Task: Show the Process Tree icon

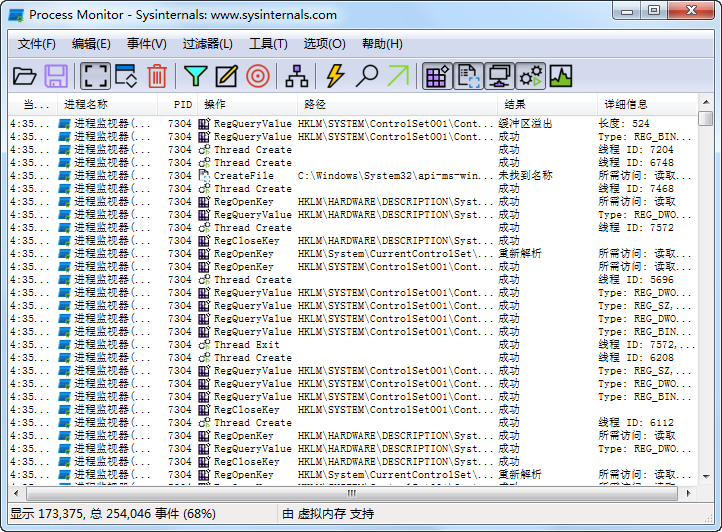Action: click(x=297, y=76)
